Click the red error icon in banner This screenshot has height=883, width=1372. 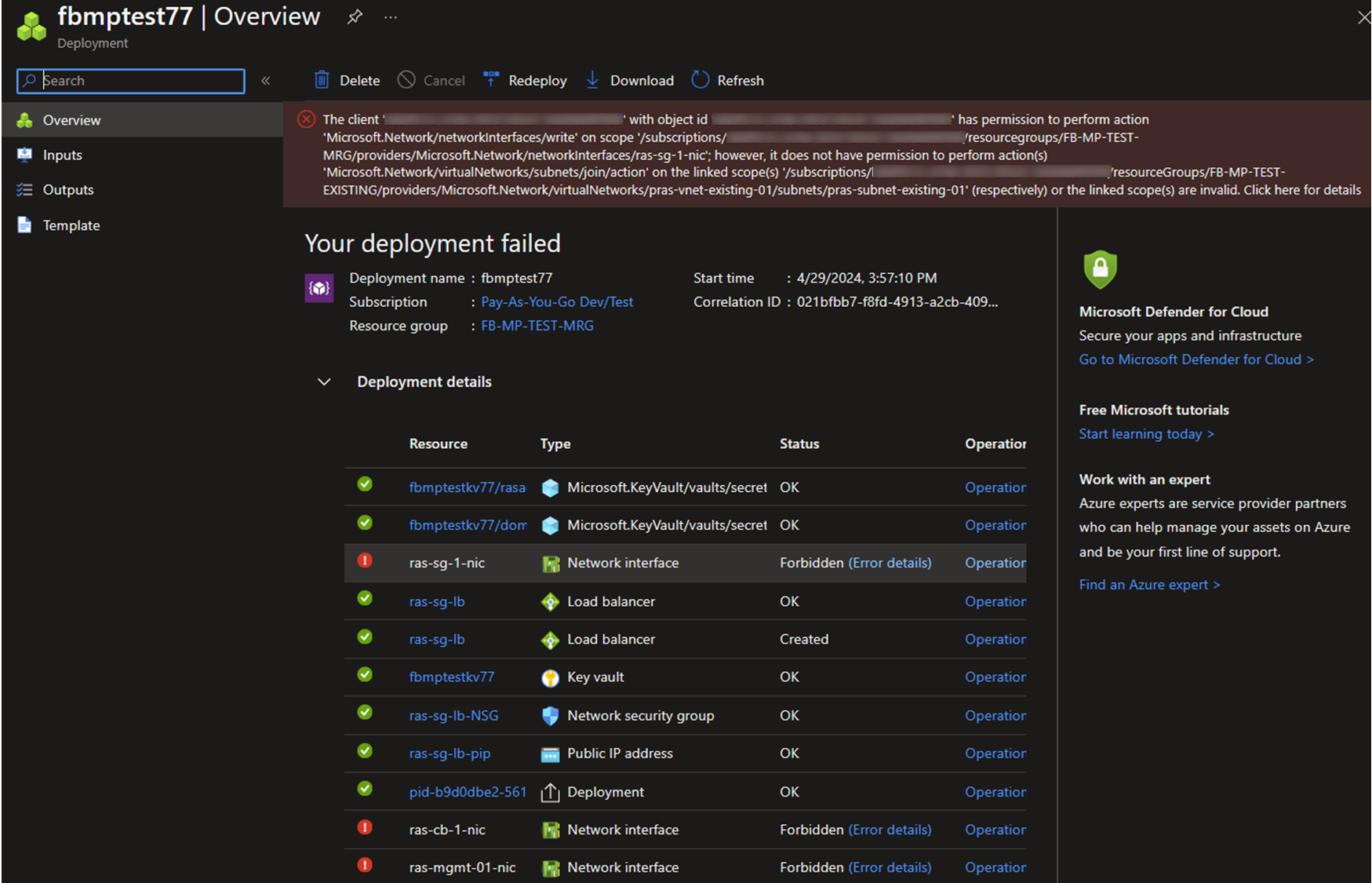[x=306, y=119]
